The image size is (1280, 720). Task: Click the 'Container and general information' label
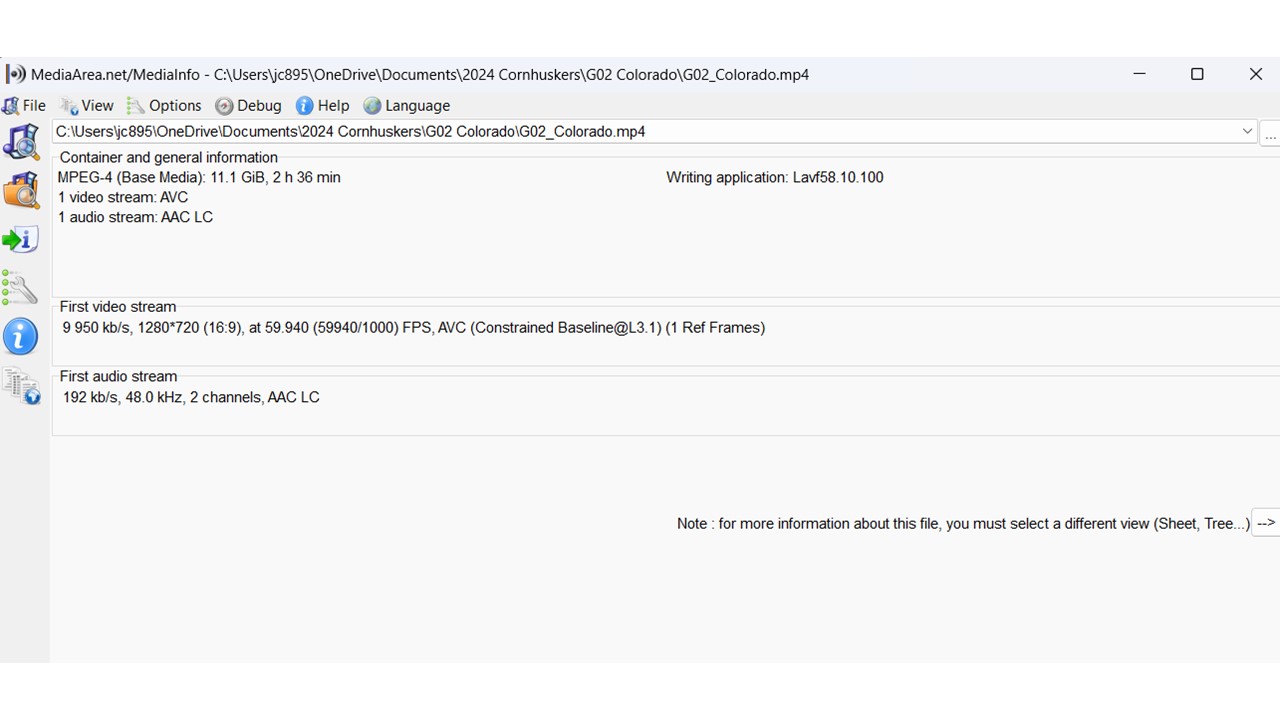point(169,157)
